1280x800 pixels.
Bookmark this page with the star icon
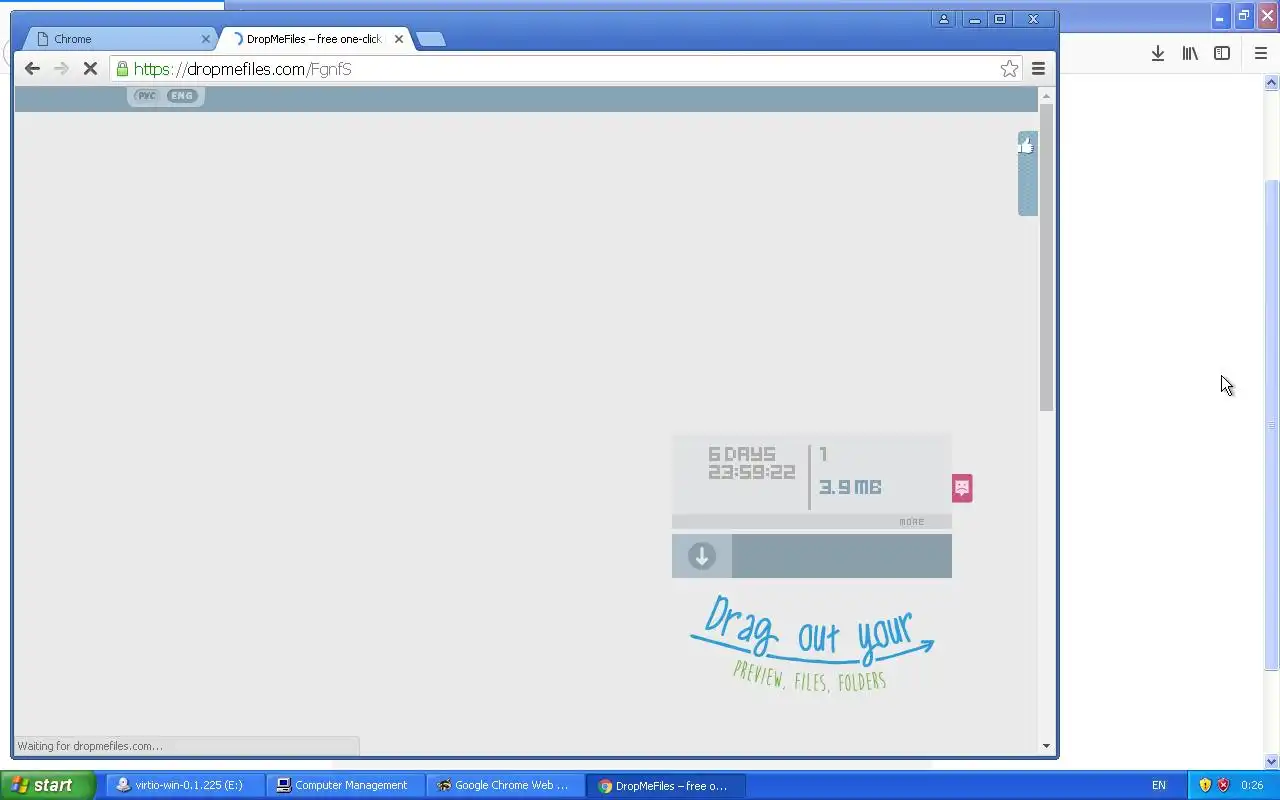click(1009, 69)
